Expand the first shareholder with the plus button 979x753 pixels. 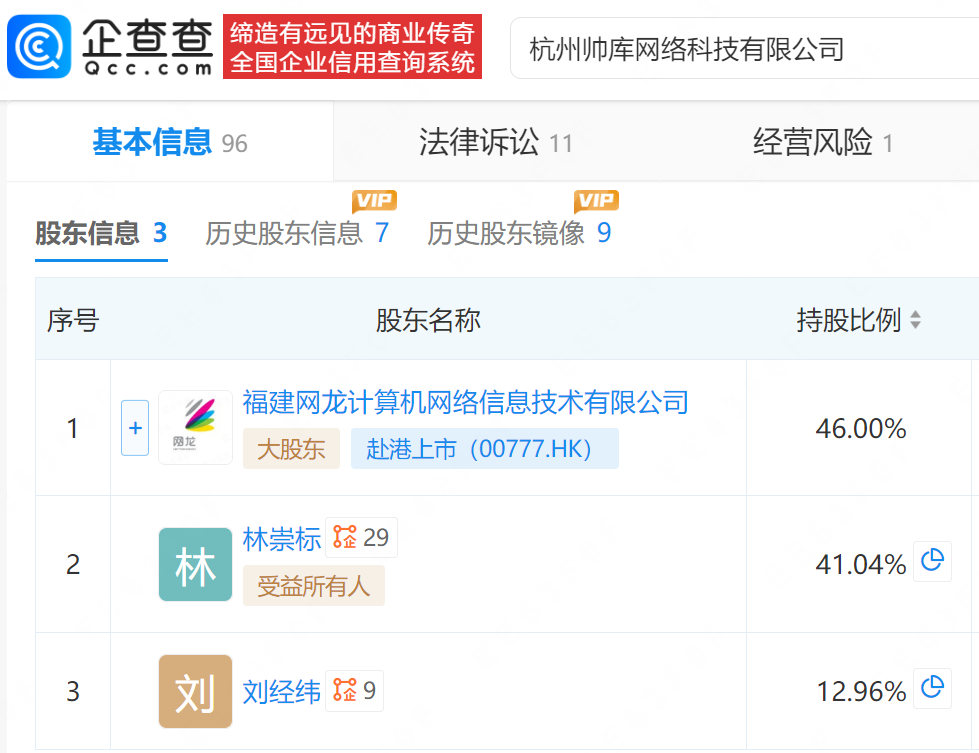(x=135, y=428)
